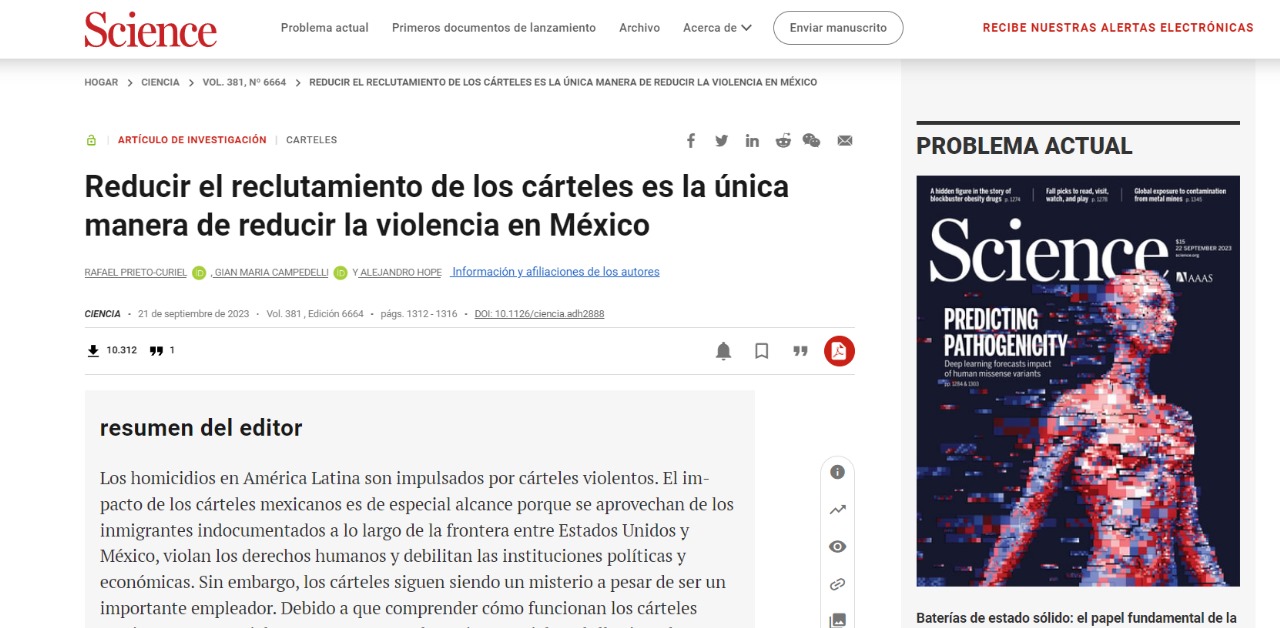Click the Science logo in header
This screenshot has width=1280, height=628.
click(x=150, y=28)
